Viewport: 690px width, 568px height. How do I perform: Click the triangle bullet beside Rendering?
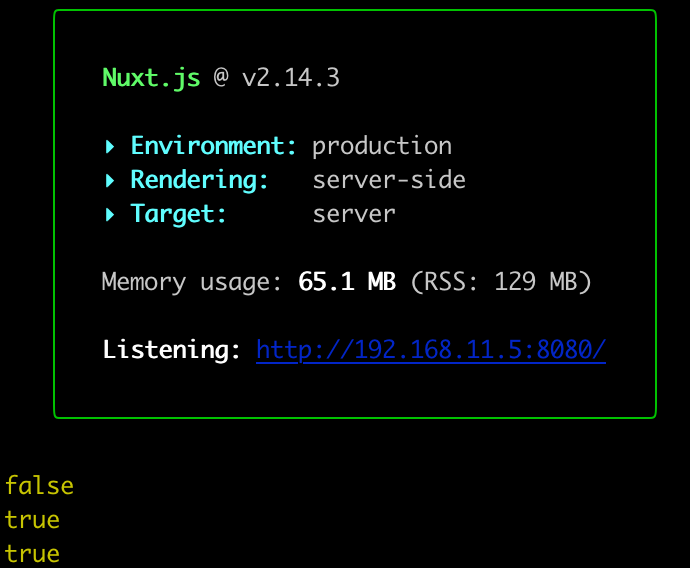pyautogui.click(x=110, y=181)
